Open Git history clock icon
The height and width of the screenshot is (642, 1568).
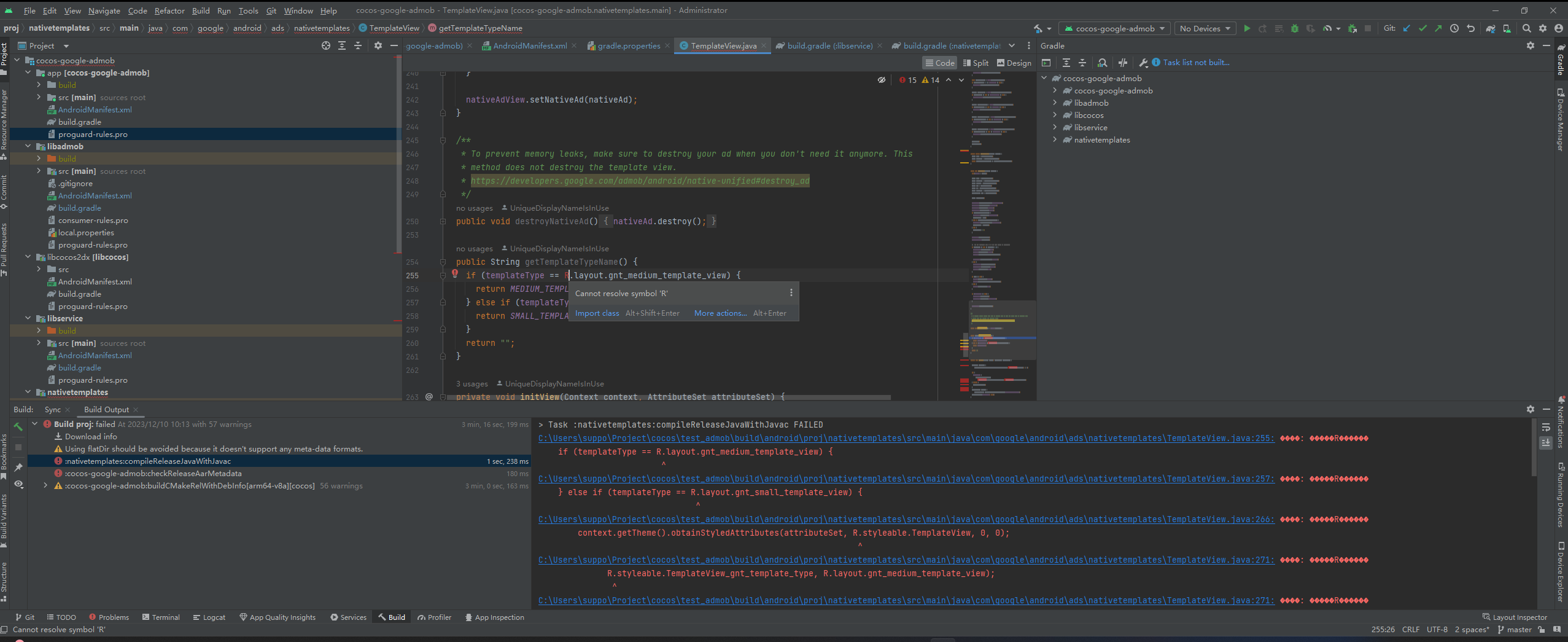click(x=1454, y=28)
